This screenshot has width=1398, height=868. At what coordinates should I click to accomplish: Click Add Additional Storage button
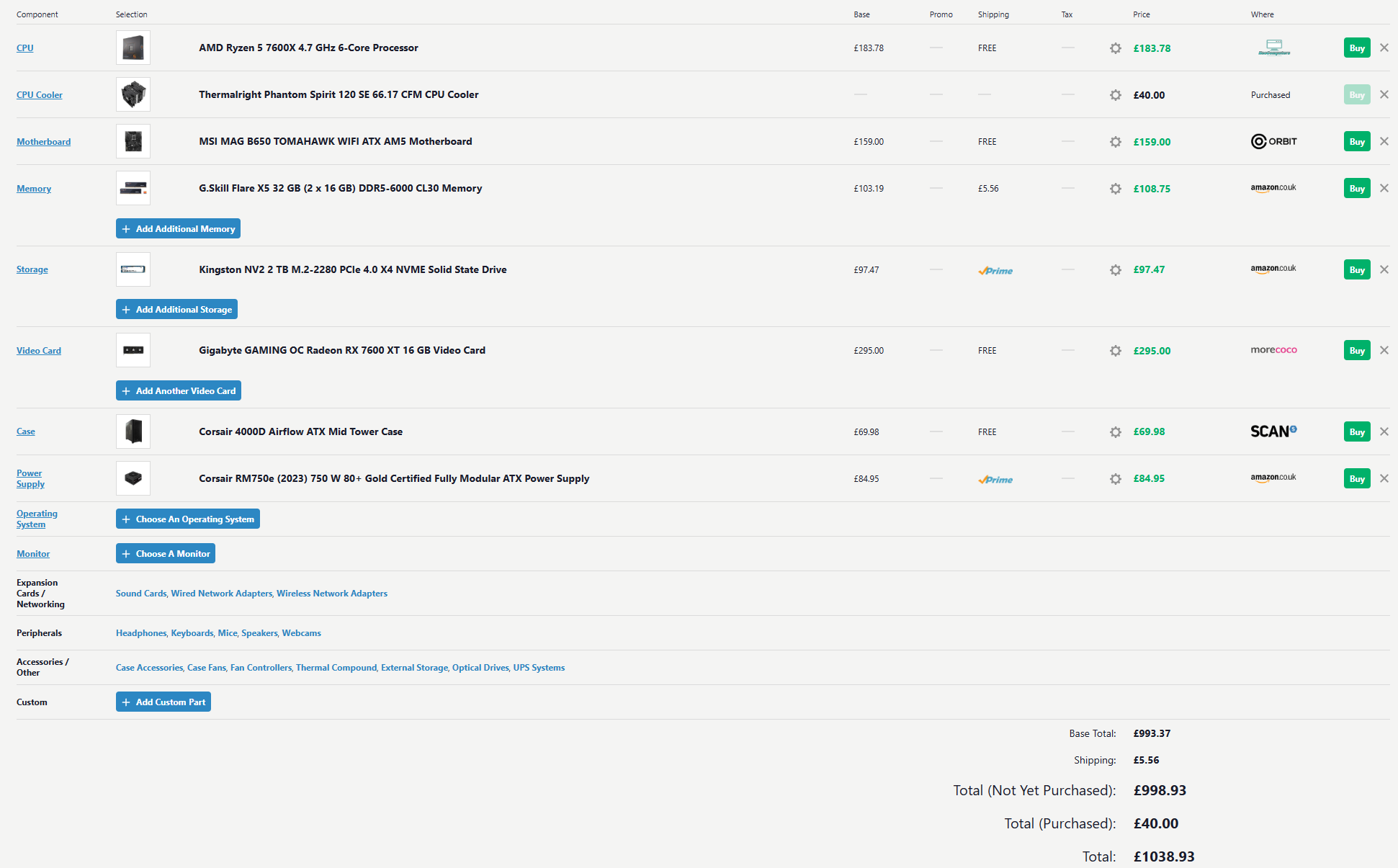point(176,309)
